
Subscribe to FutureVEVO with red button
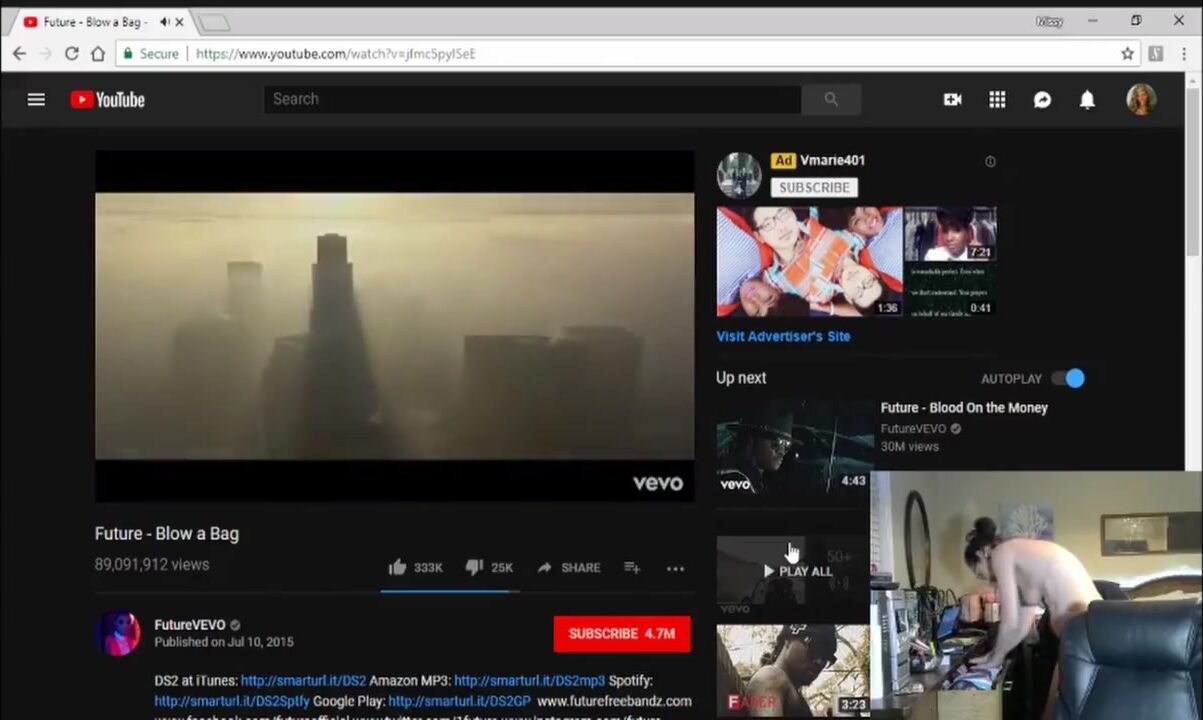point(622,633)
